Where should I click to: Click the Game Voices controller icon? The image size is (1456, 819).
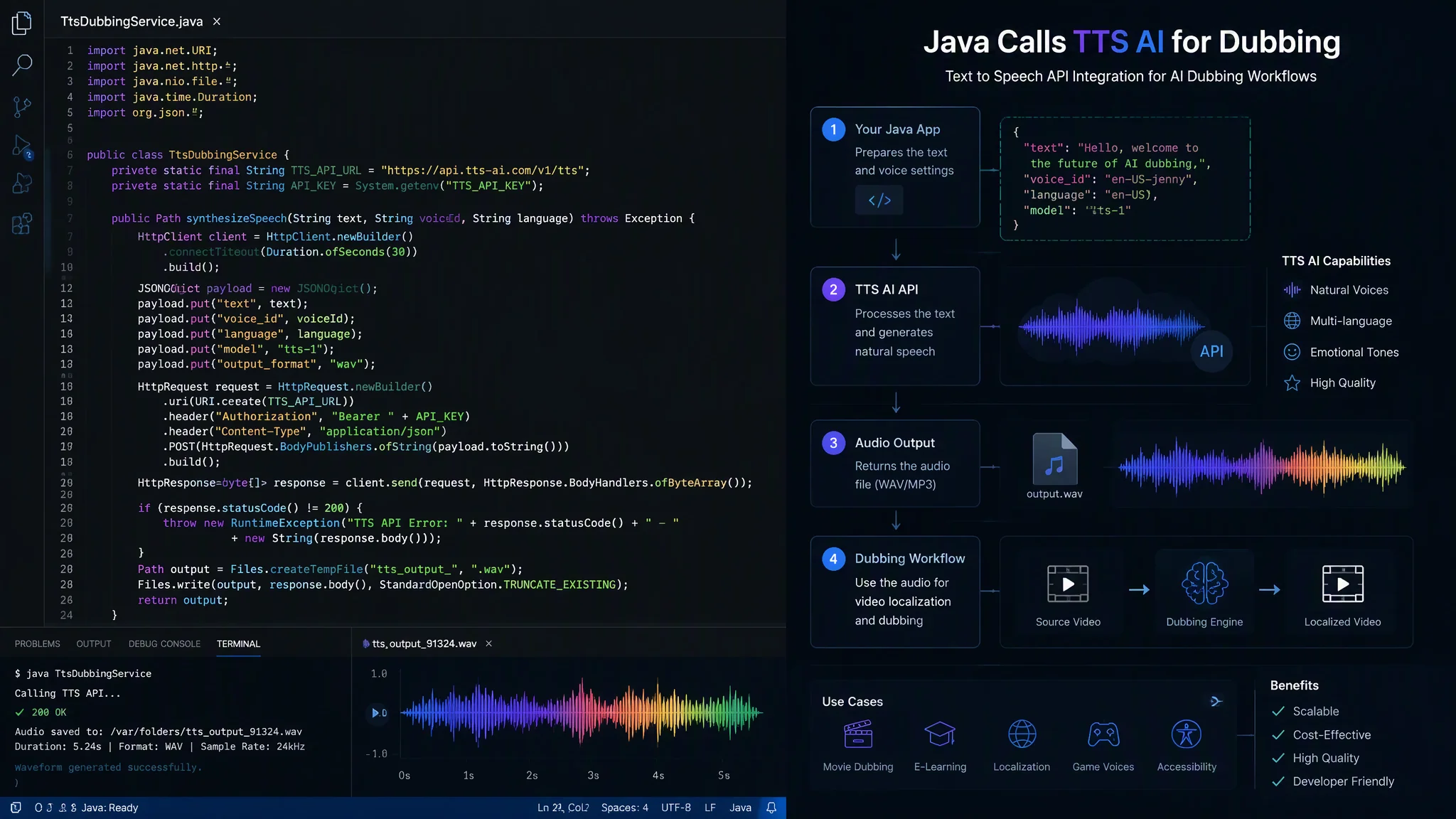pyautogui.click(x=1103, y=734)
